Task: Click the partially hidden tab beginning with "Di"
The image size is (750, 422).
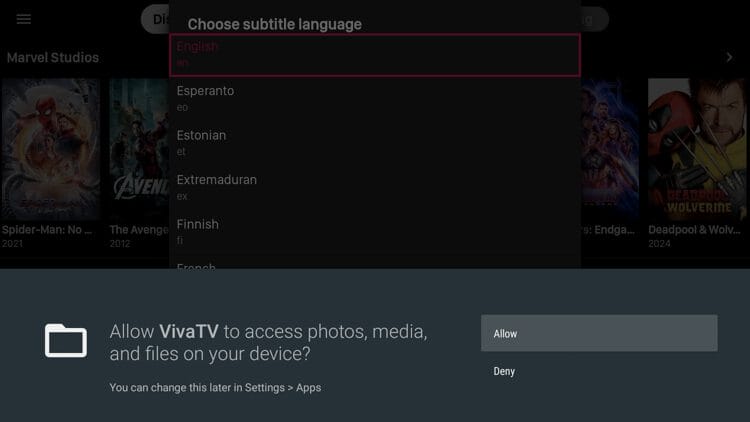Action: [156, 19]
